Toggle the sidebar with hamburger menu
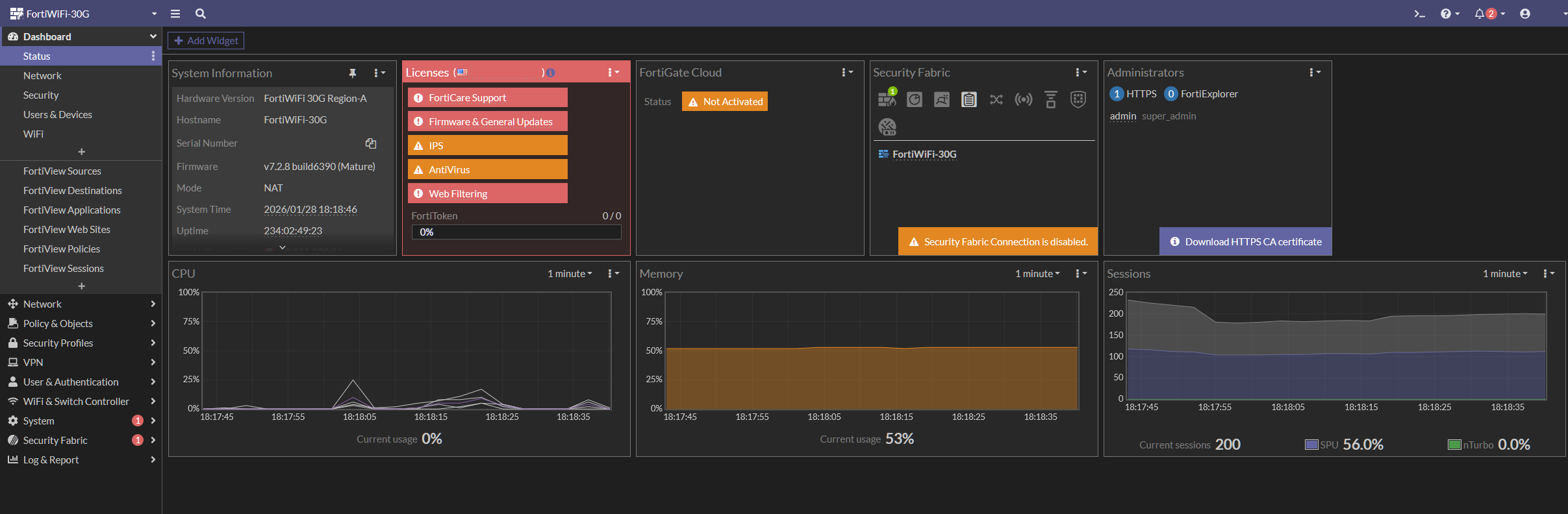Image resolution: width=1568 pixels, height=514 pixels. click(175, 14)
